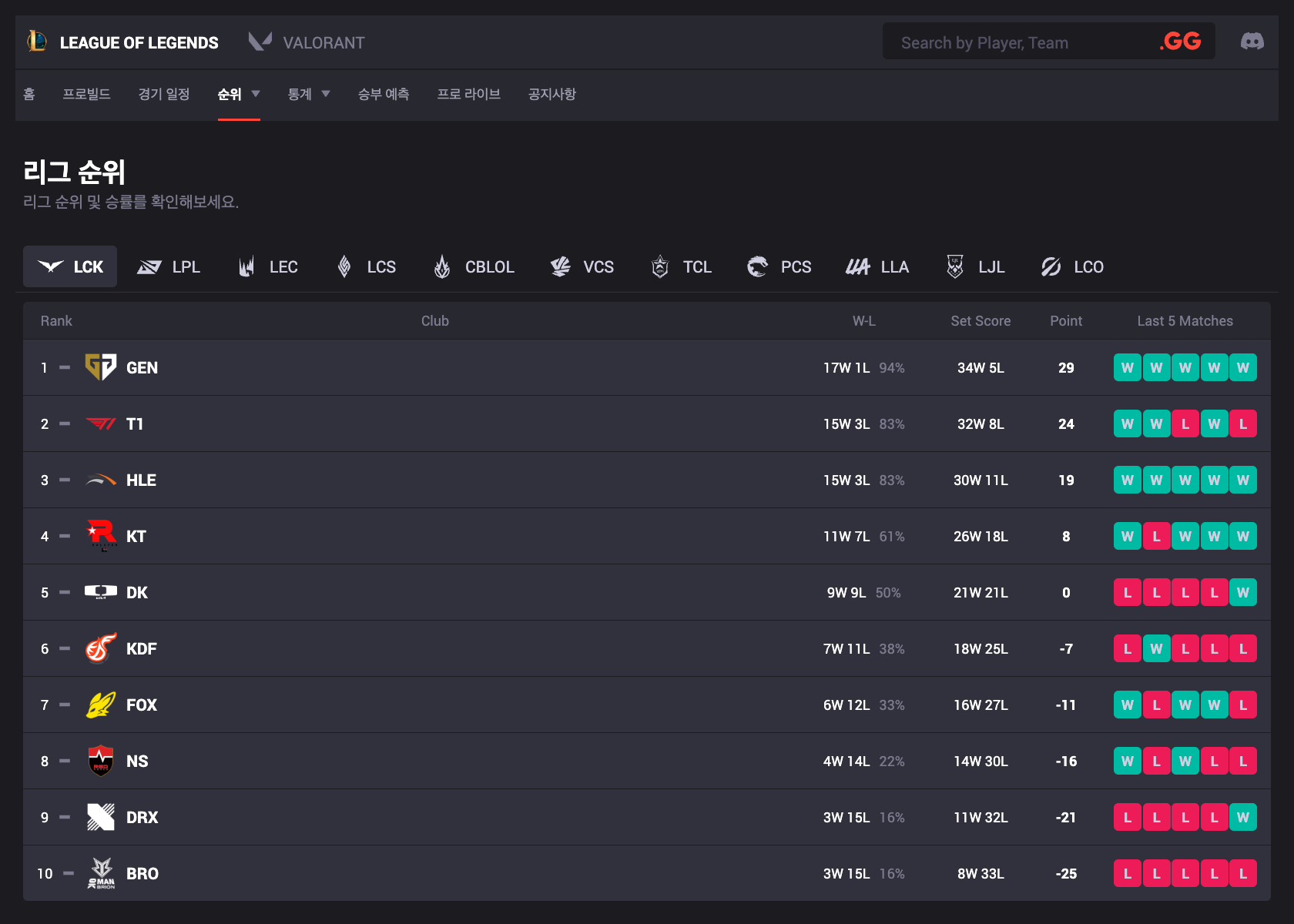Click the Valorant logo icon
Image resolution: width=1294 pixels, height=924 pixels.
[x=260, y=42]
